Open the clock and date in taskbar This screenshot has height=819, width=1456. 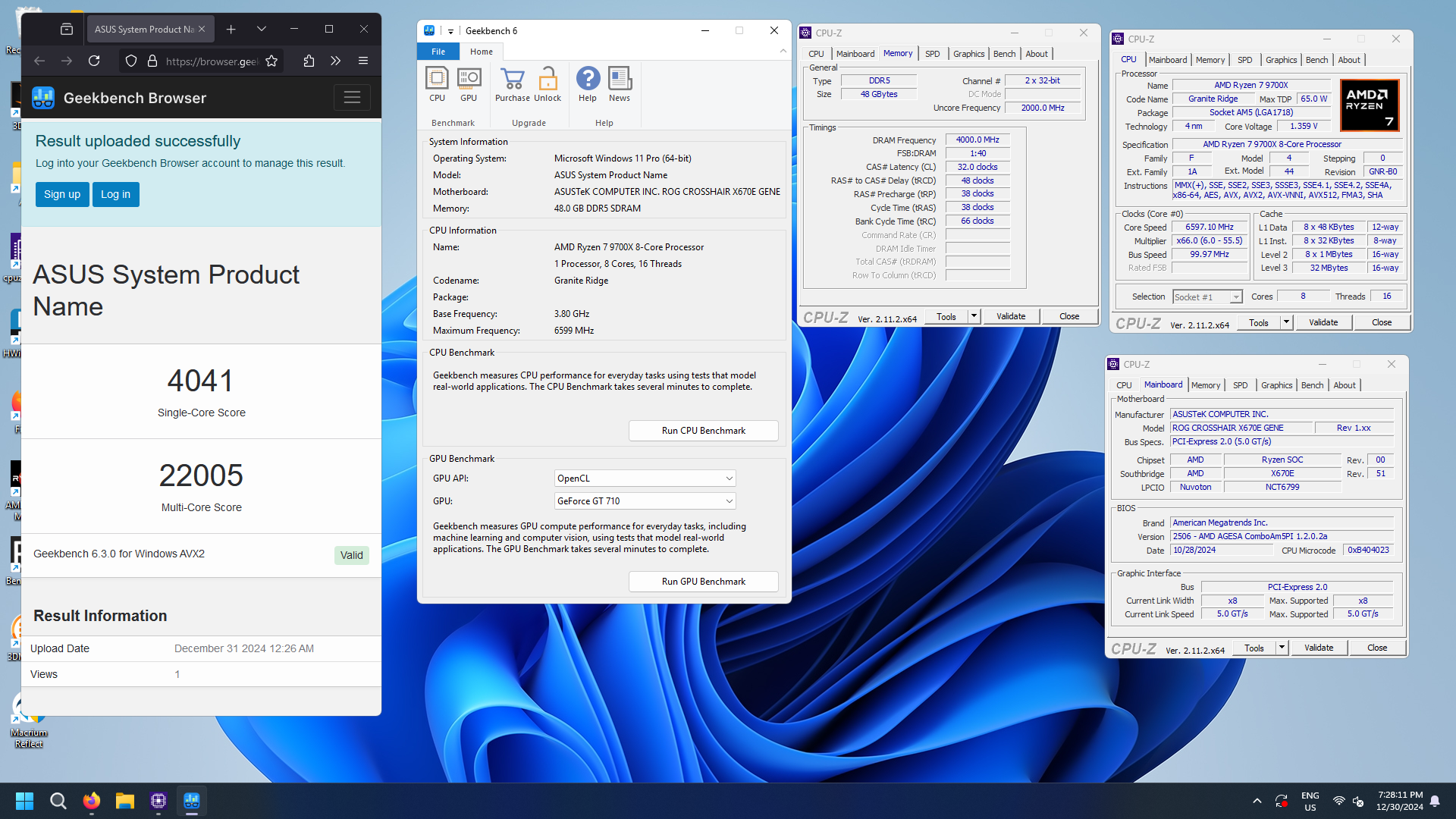[x=1400, y=801]
